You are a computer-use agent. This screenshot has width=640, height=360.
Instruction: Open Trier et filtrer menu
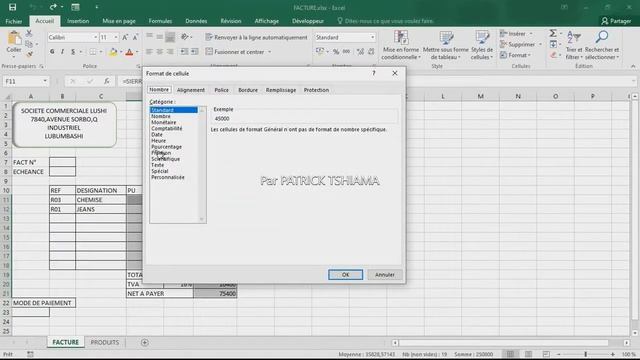tap(574, 45)
